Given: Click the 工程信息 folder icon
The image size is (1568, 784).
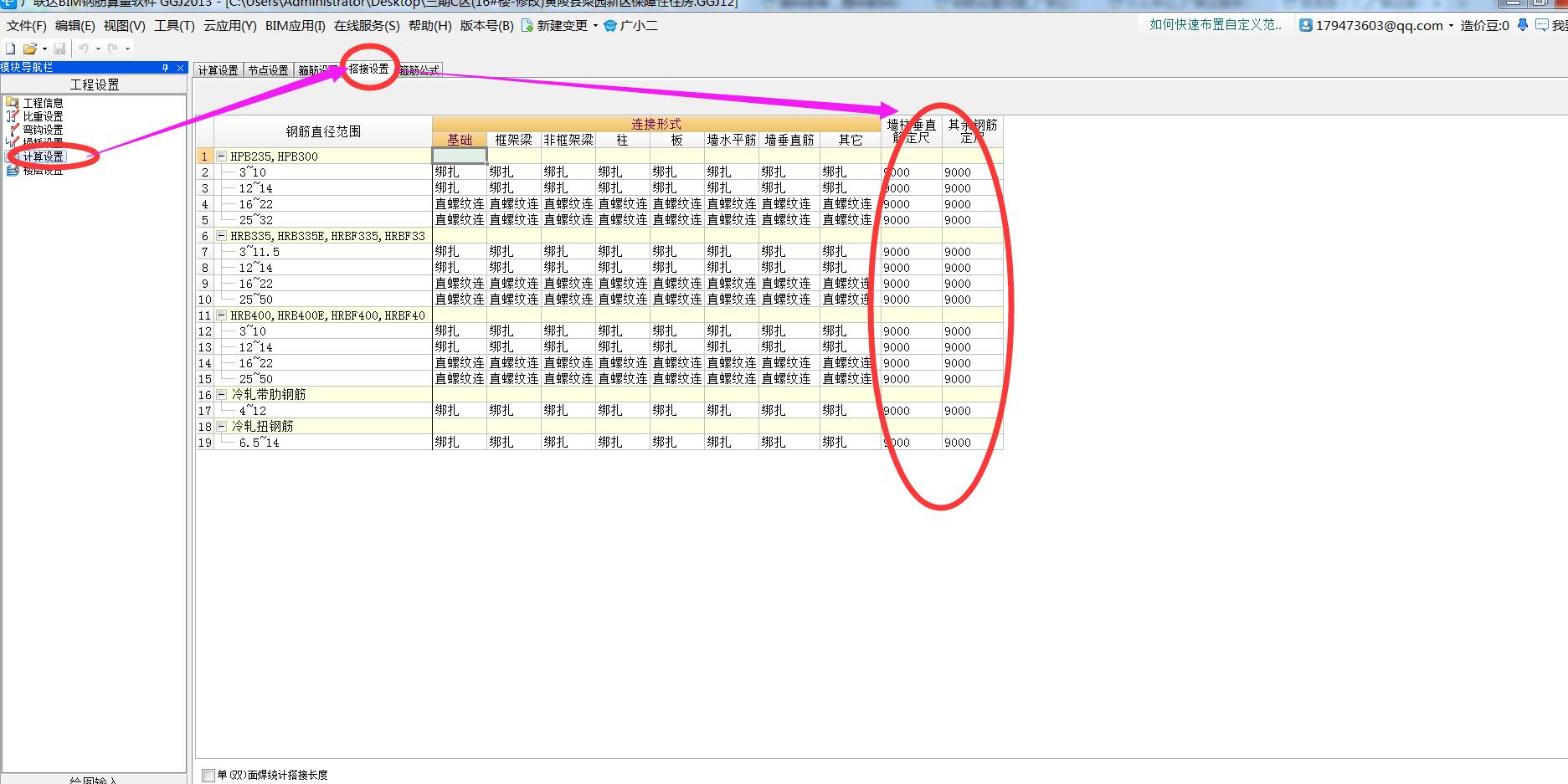Looking at the screenshot, I should [x=12, y=103].
